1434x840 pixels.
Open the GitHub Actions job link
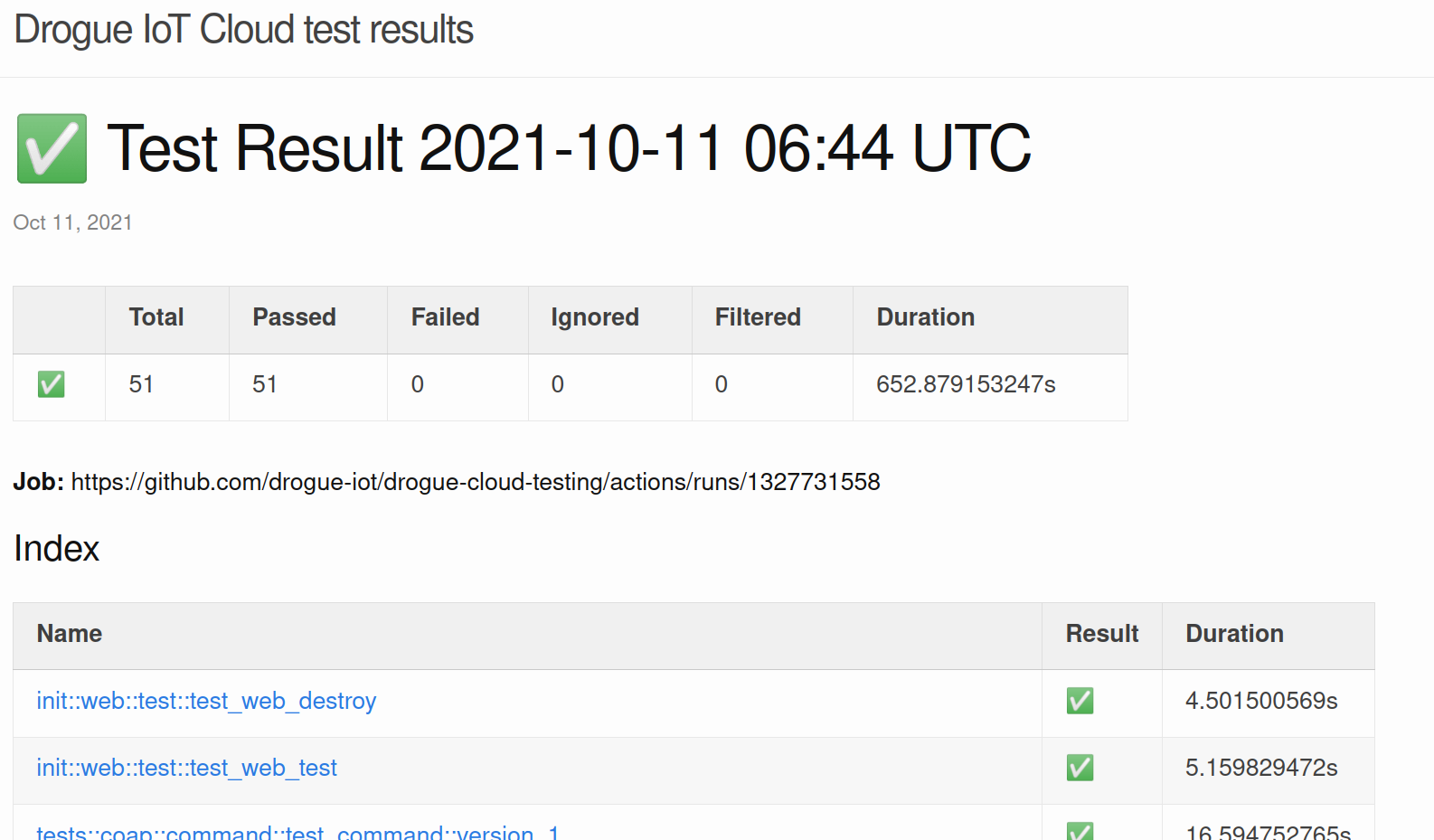[x=475, y=482]
